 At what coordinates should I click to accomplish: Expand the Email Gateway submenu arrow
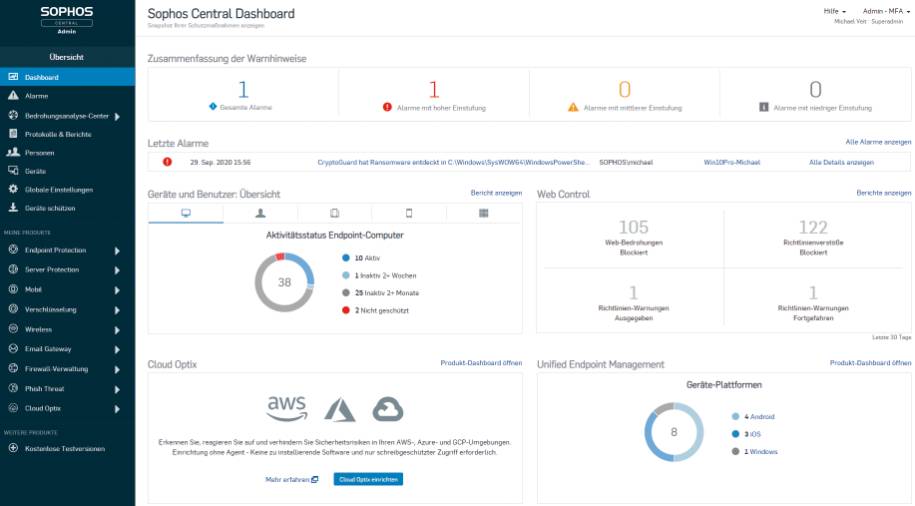pos(117,350)
